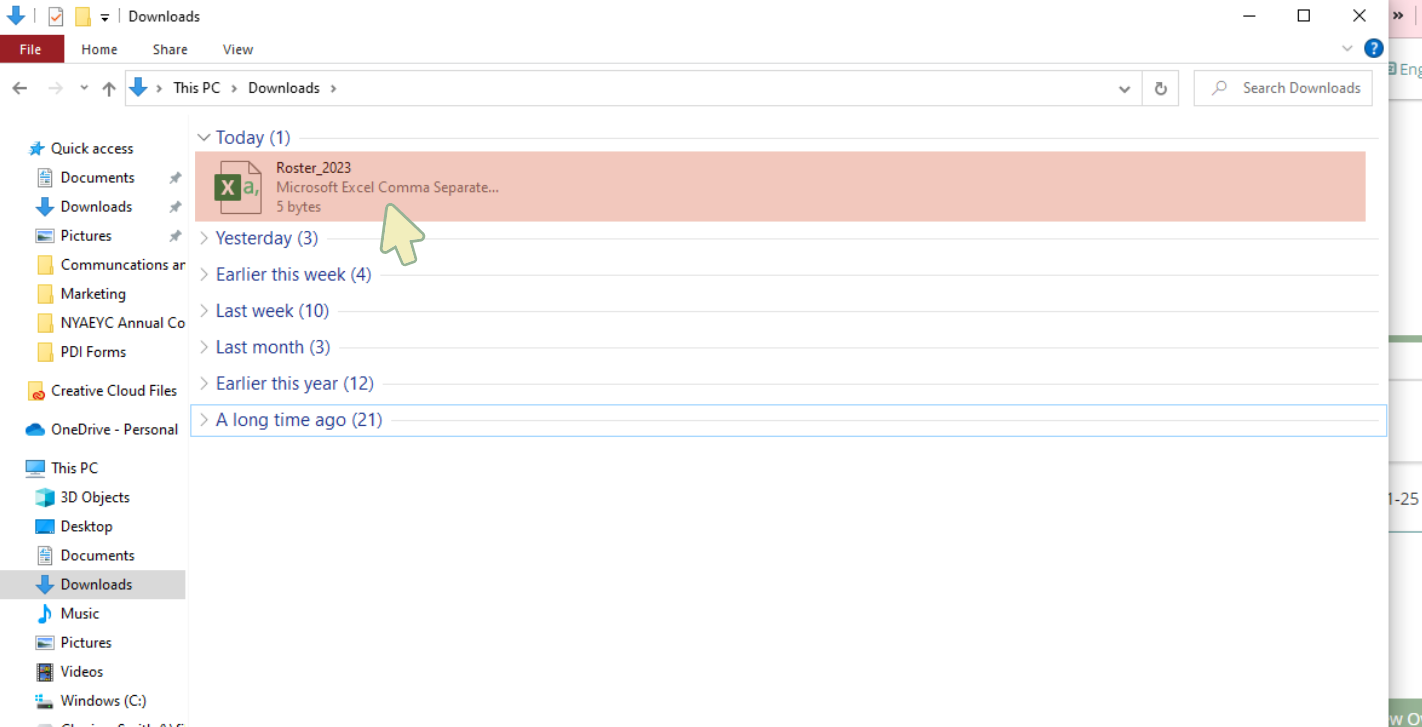The image size is (1422, 727).
Task: Expand the Last week (10) group
Action: 204,311
